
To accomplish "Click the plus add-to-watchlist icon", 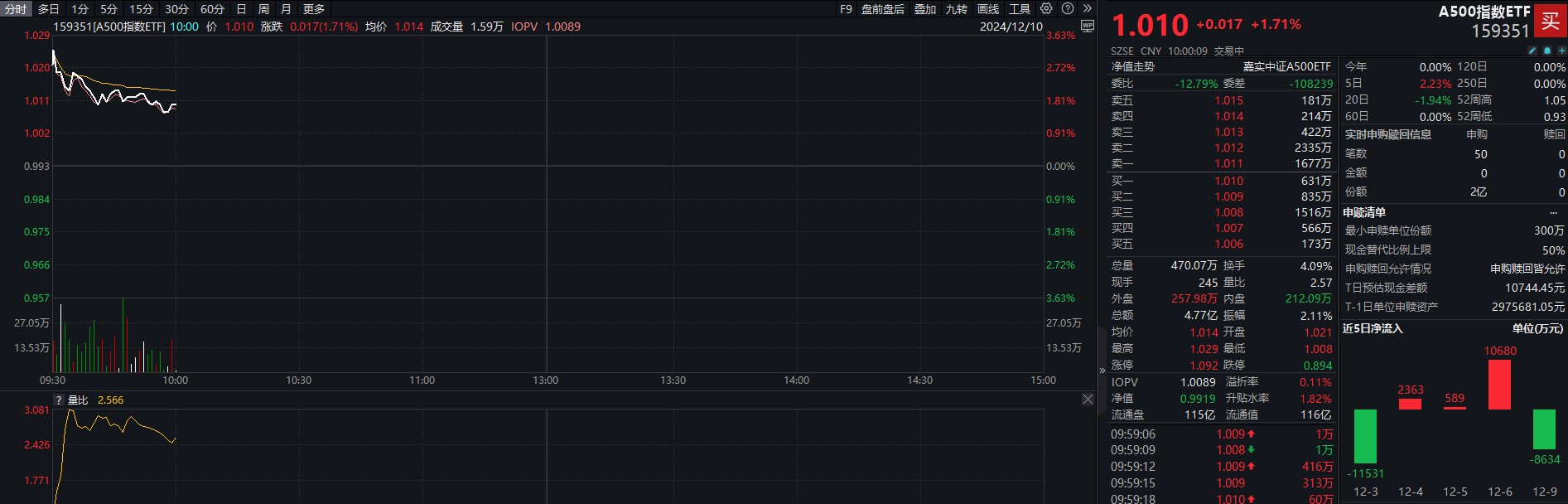I will point(1561,51).
